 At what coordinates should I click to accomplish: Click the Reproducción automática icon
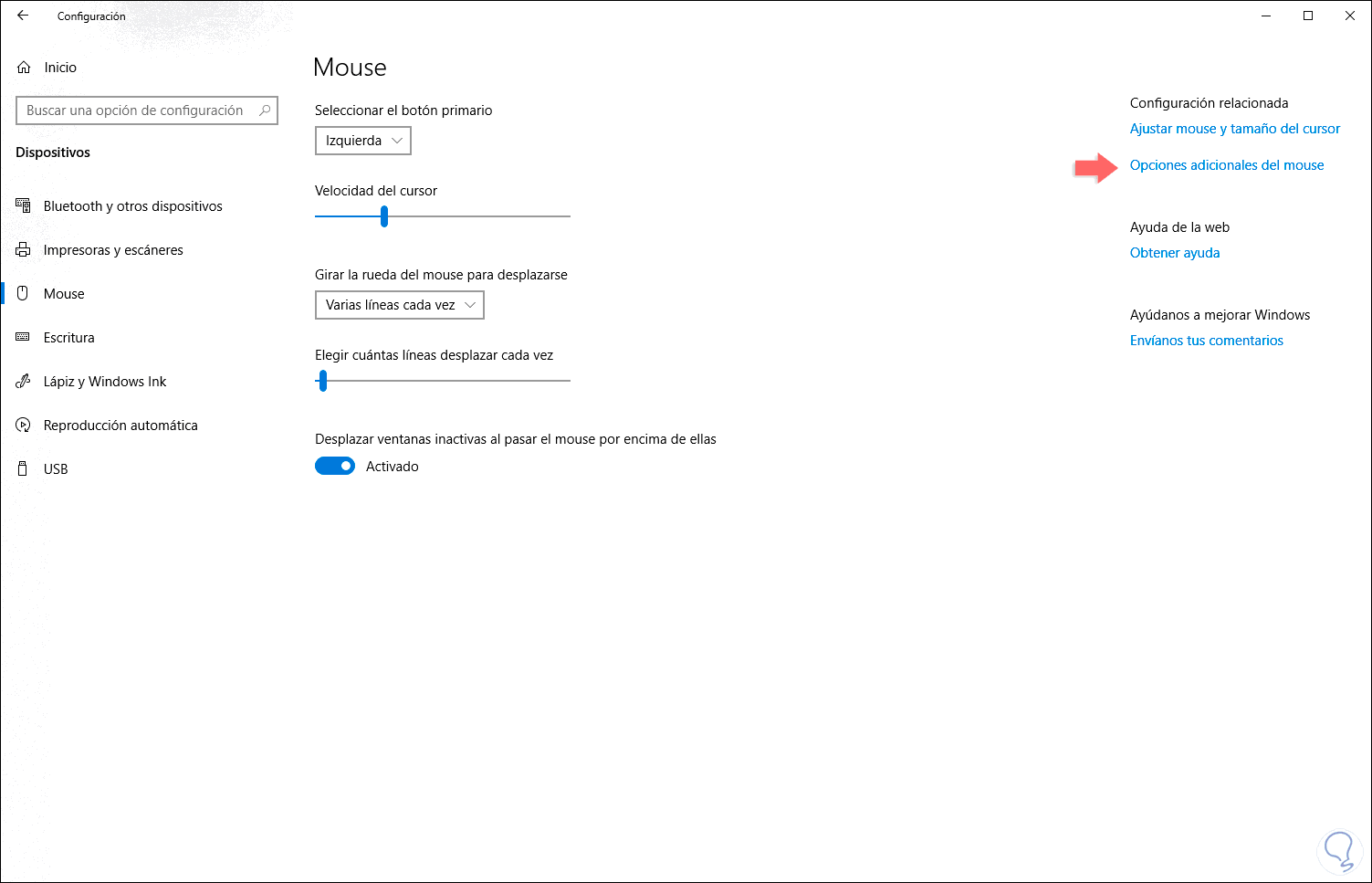pos(23,425)
